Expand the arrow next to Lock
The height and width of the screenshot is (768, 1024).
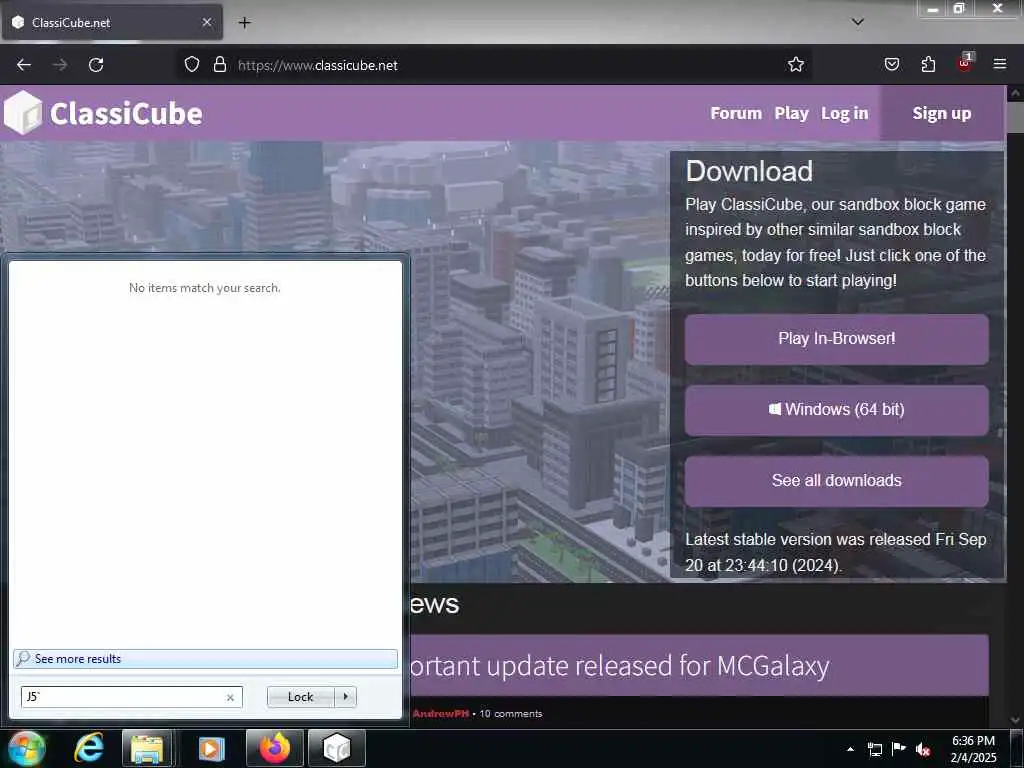(x=345, y=697)
